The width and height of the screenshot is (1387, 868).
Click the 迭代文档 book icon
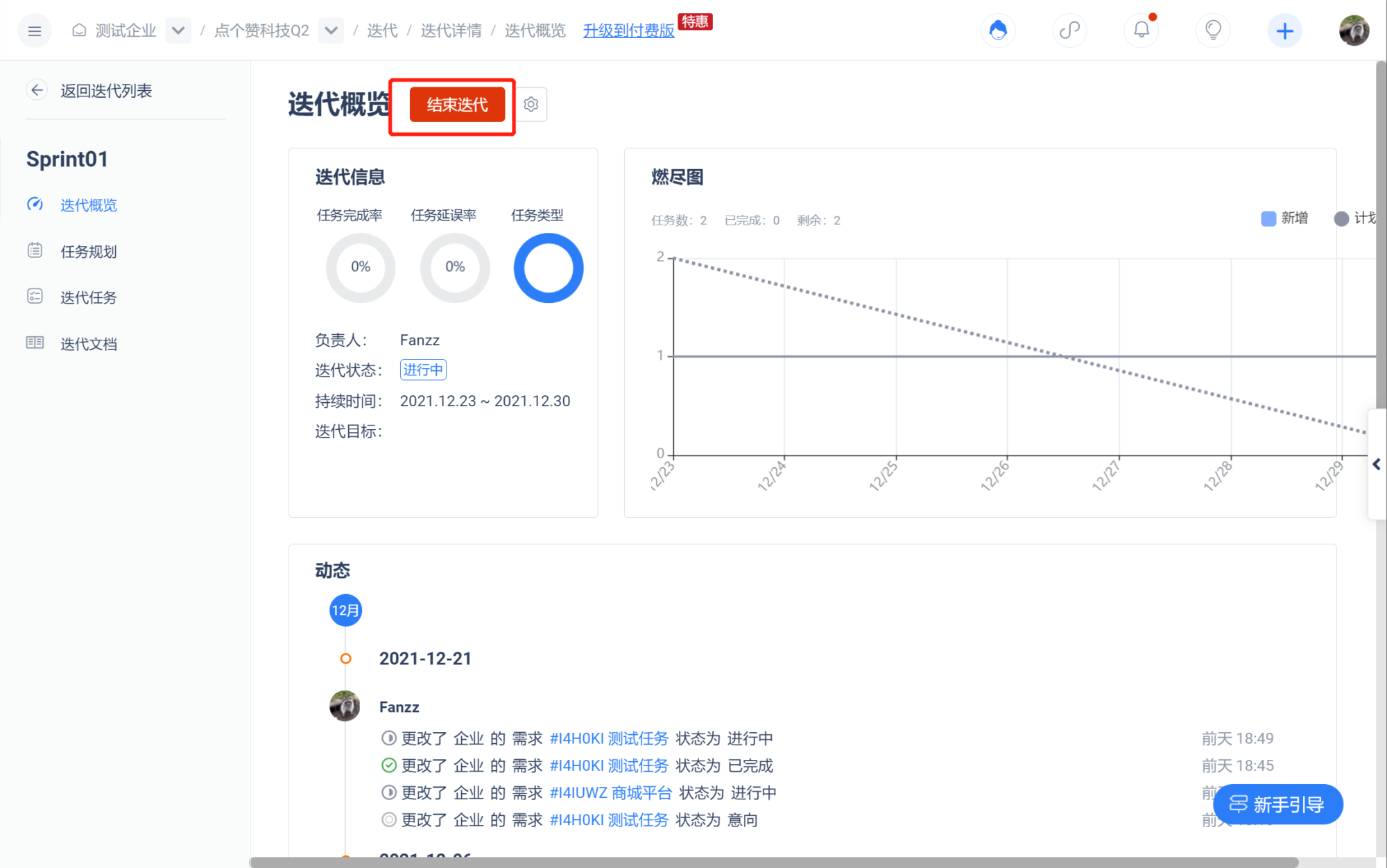click(x=35, y=342)
